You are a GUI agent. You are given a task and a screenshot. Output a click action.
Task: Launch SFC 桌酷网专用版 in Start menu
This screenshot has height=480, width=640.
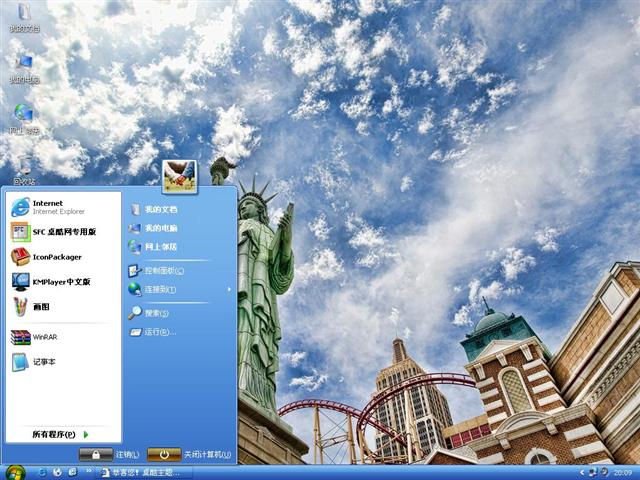[63, 232]
